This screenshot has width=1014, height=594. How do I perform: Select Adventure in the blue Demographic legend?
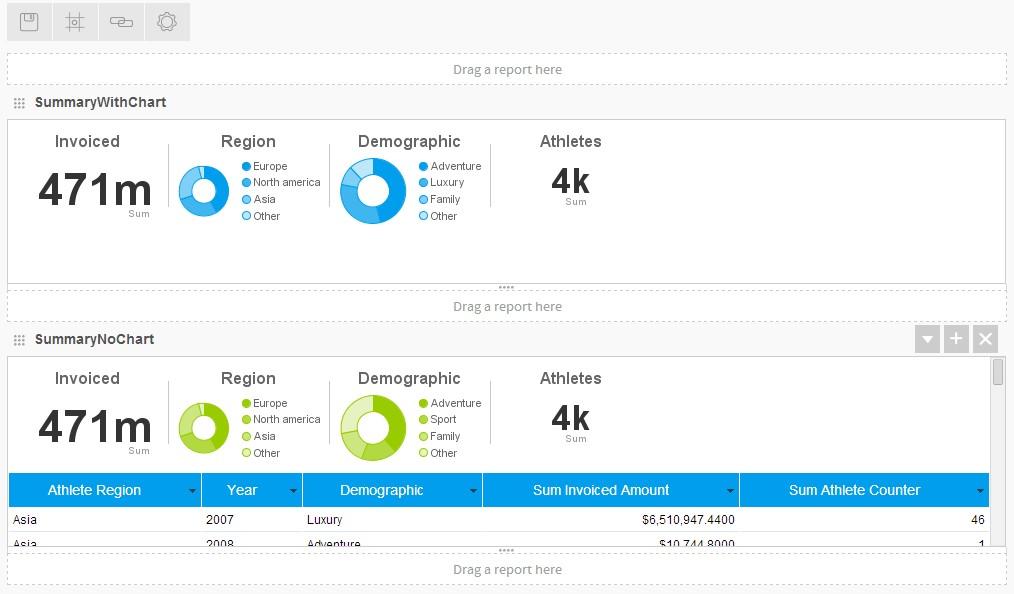pos(450,166)
